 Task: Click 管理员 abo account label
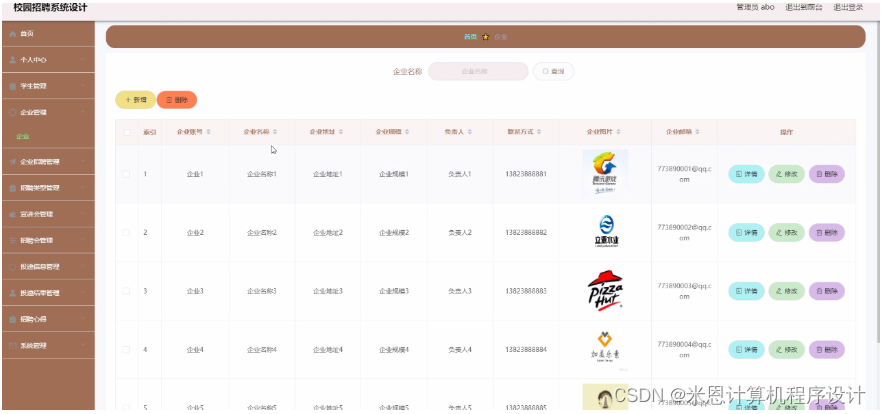coord(755,7)
